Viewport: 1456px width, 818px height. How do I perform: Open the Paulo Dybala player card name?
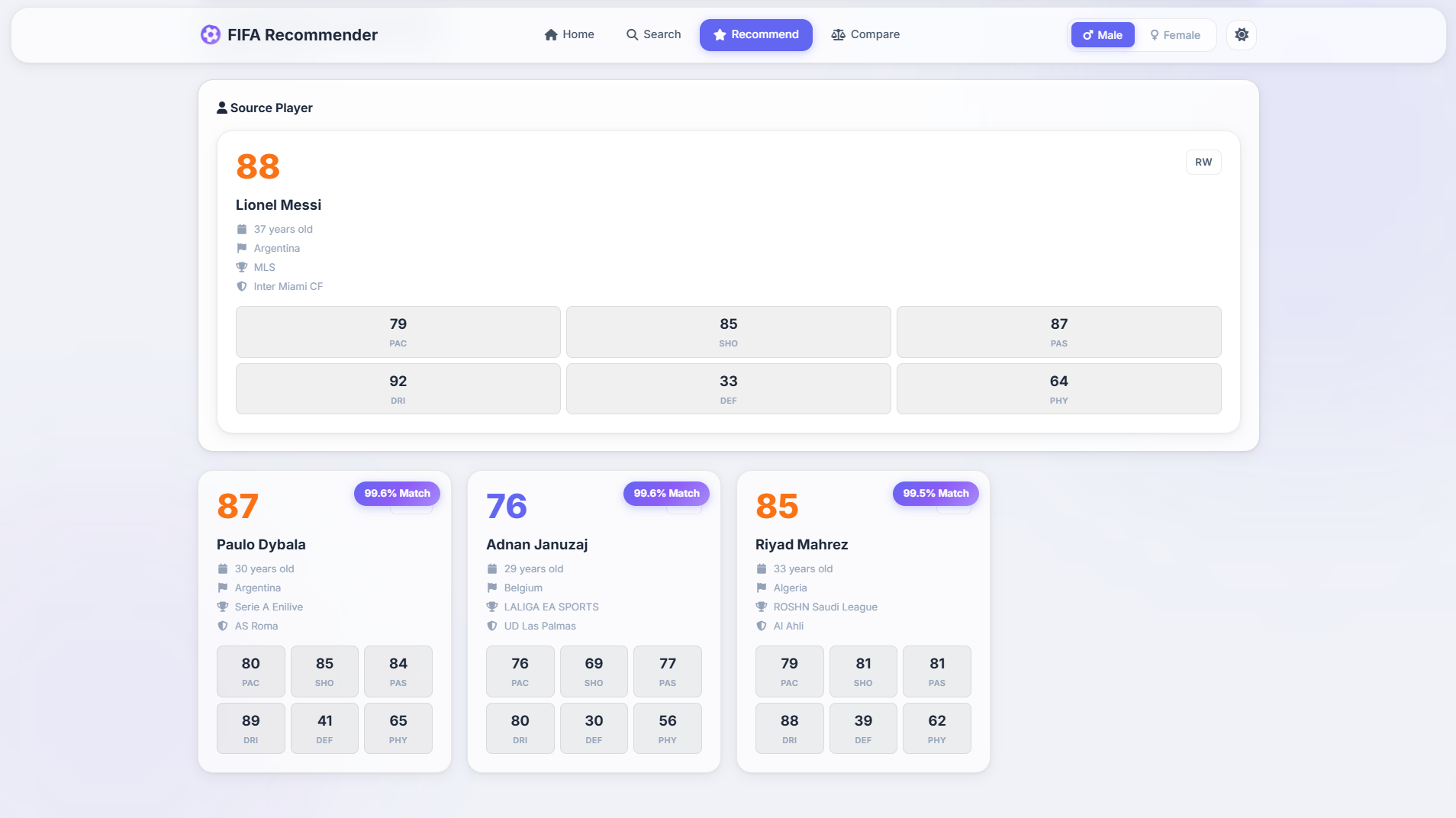(x=261, y=544)
